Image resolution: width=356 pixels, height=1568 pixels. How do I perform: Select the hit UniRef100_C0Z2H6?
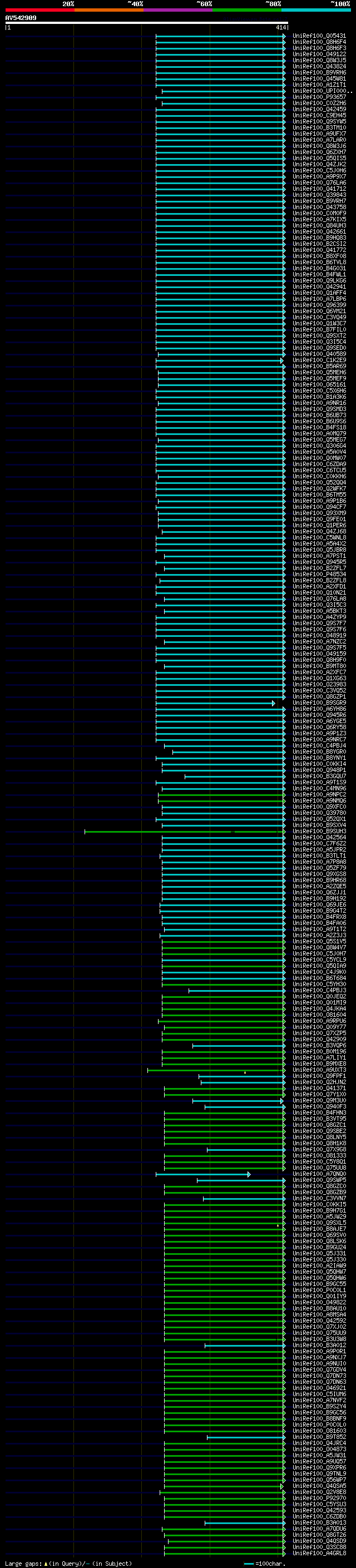319,103
